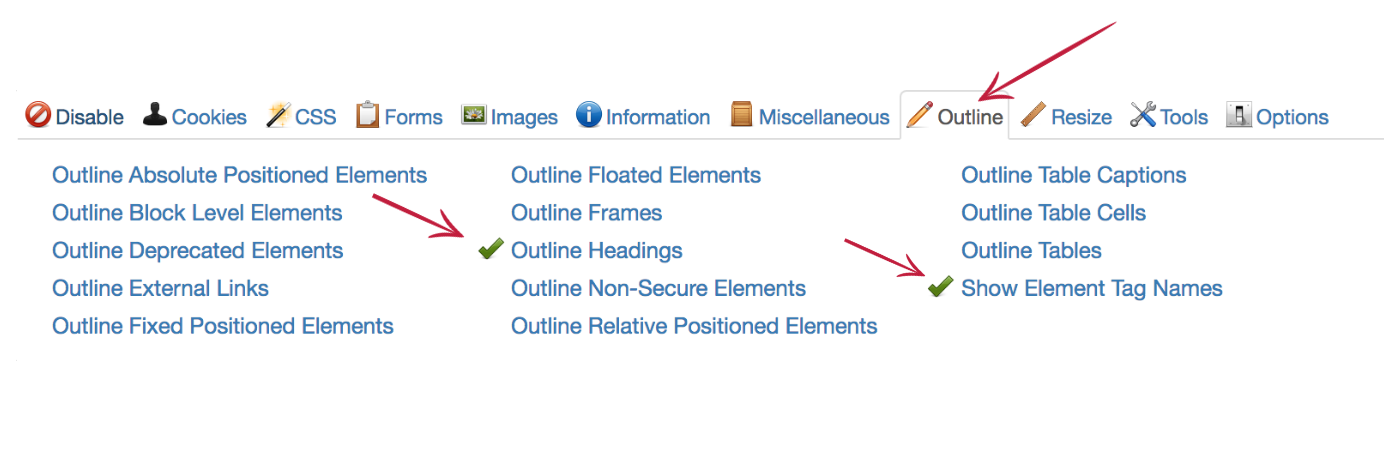Viewport: 1384px width, 470px height.
Task: Click Outline Relative Positioned Elements
Action: [693, 326]
